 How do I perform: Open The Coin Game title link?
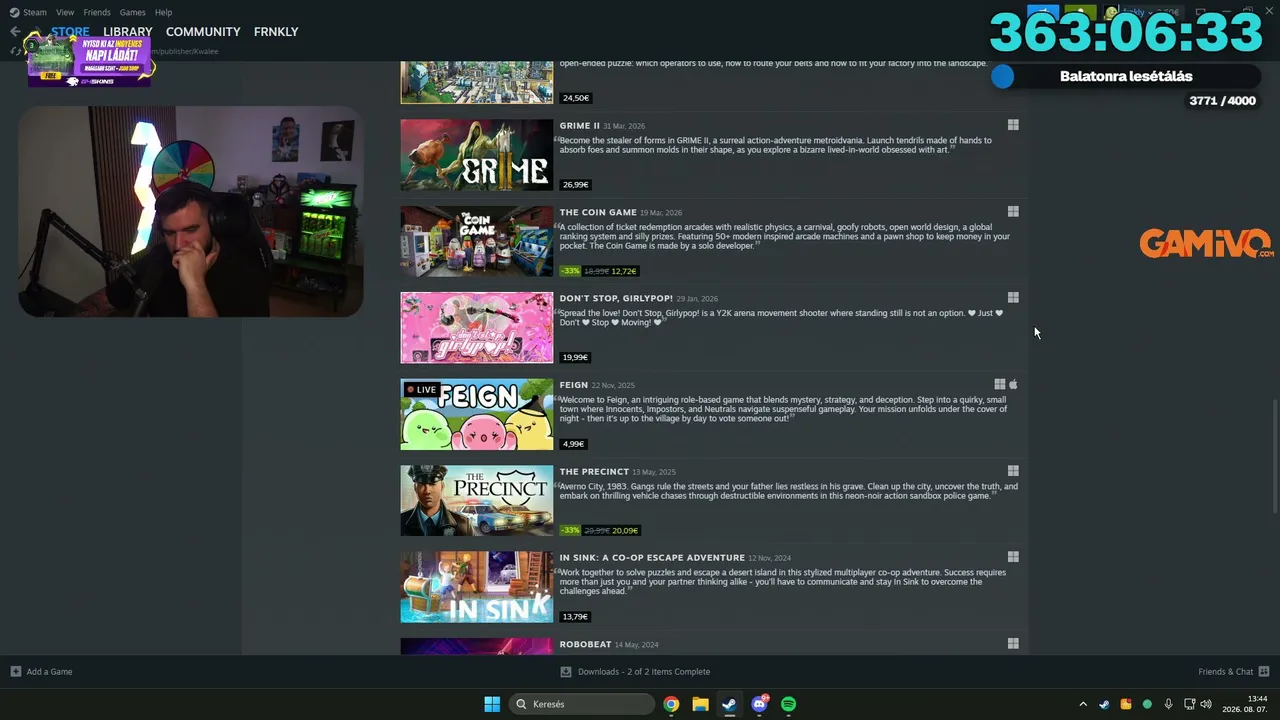pos(598,212)
